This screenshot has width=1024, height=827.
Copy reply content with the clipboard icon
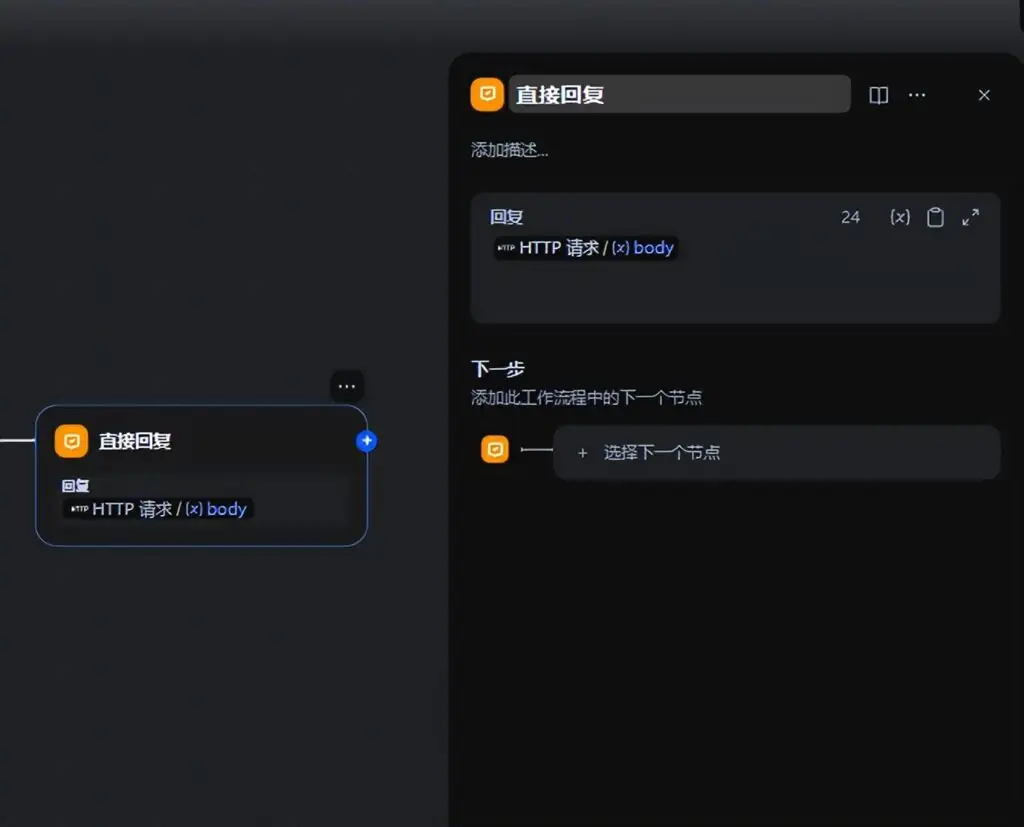pos(935,217)
